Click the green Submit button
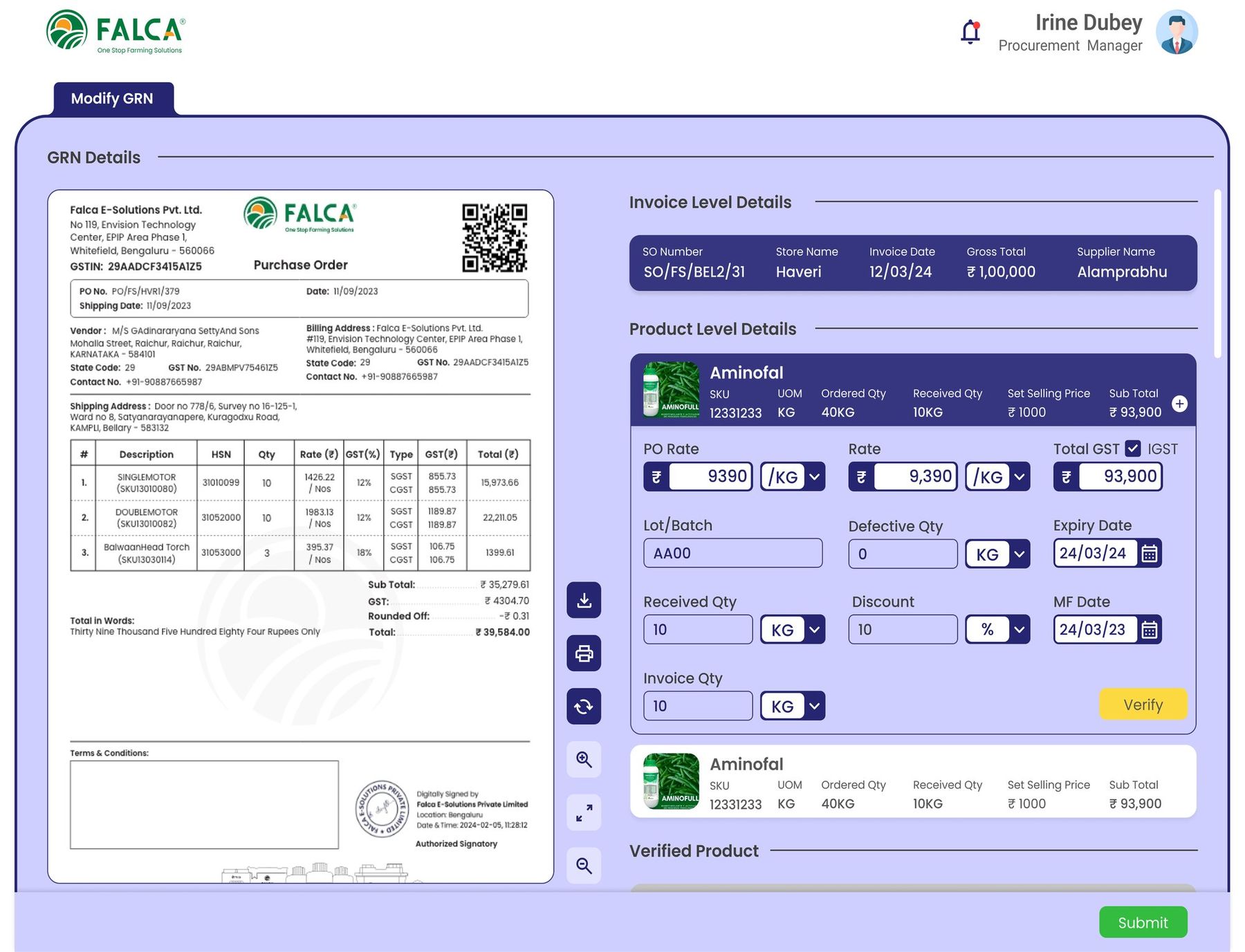1245x952 pixels. 1143,922
